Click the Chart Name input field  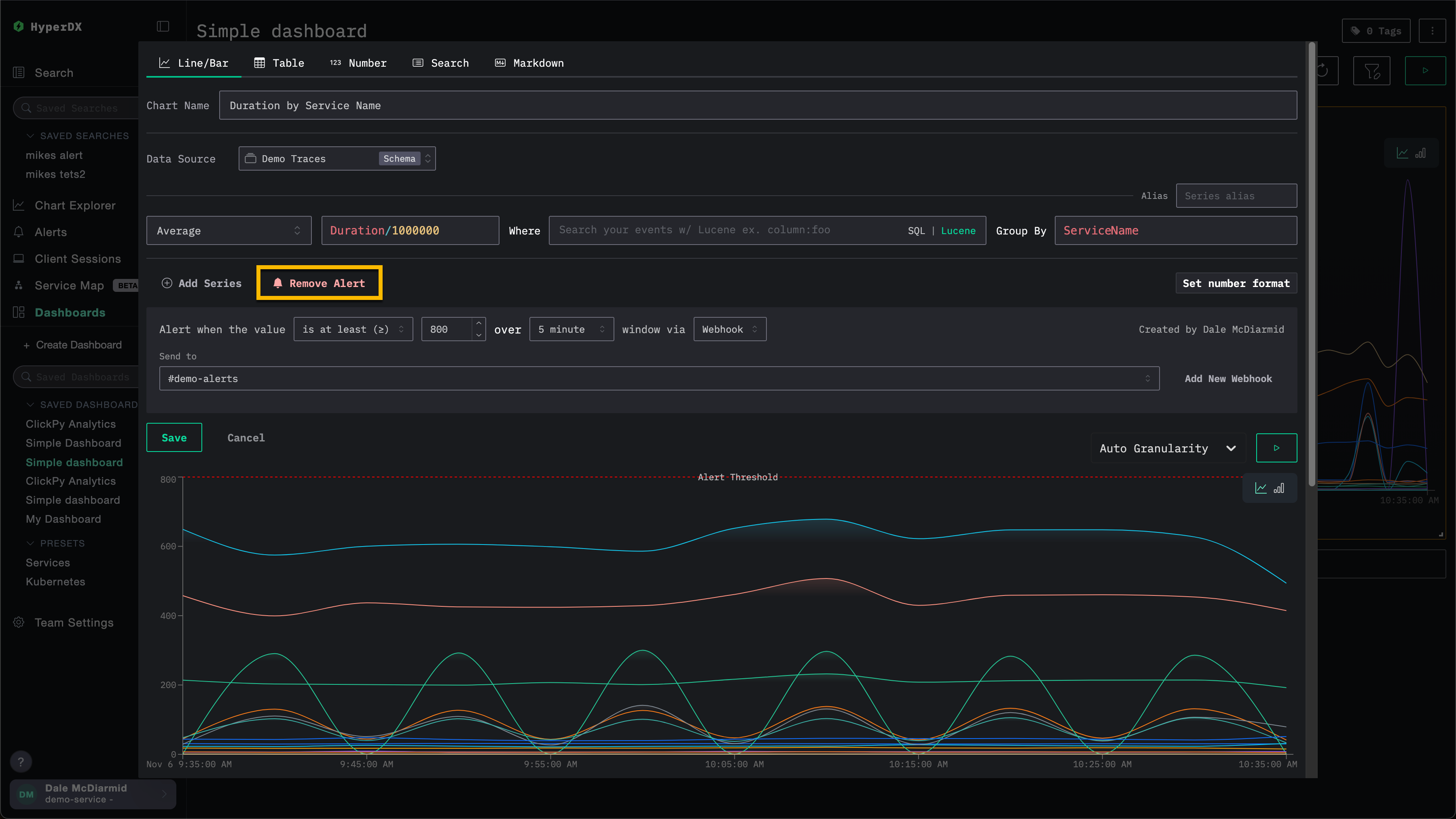758,106
